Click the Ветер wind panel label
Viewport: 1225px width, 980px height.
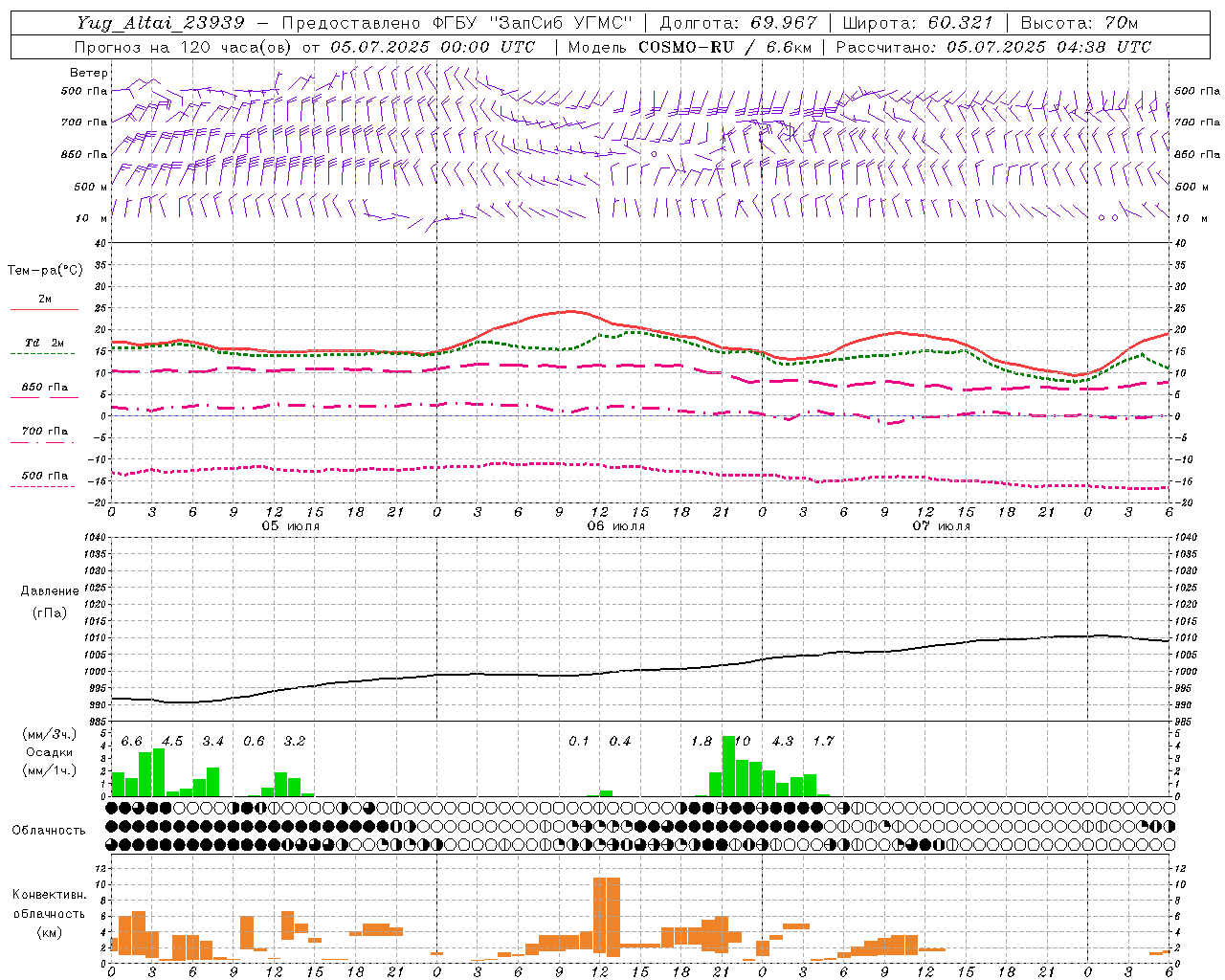[x=88, y=73]
